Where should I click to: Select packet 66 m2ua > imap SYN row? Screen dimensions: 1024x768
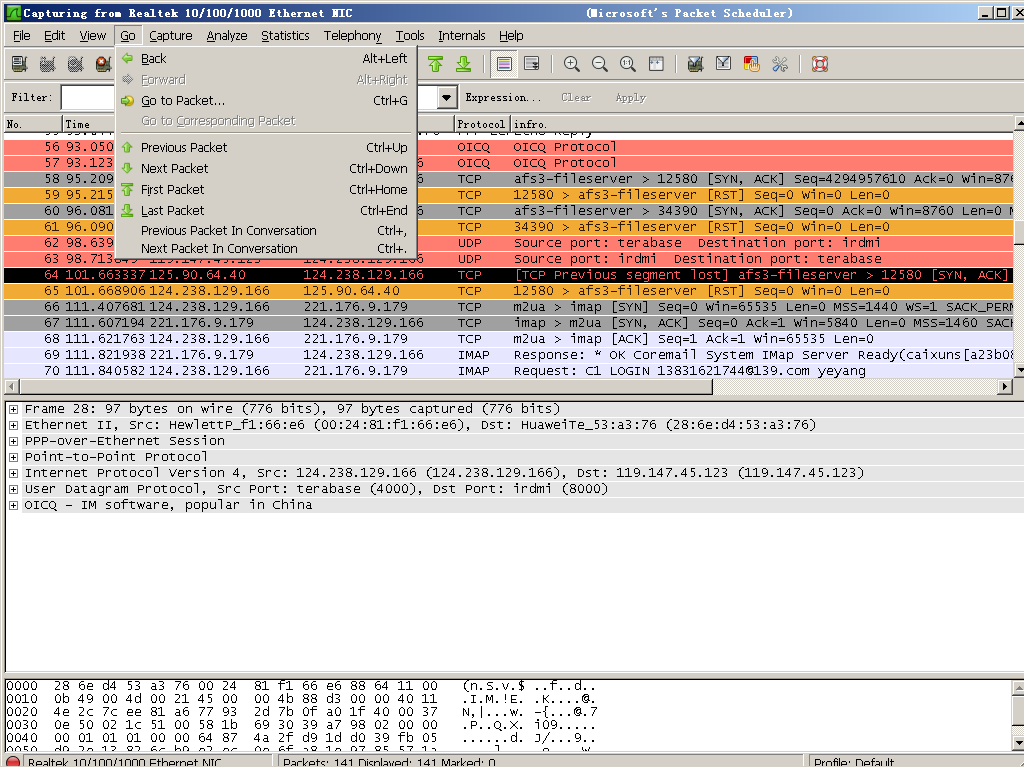coord(509,307)
